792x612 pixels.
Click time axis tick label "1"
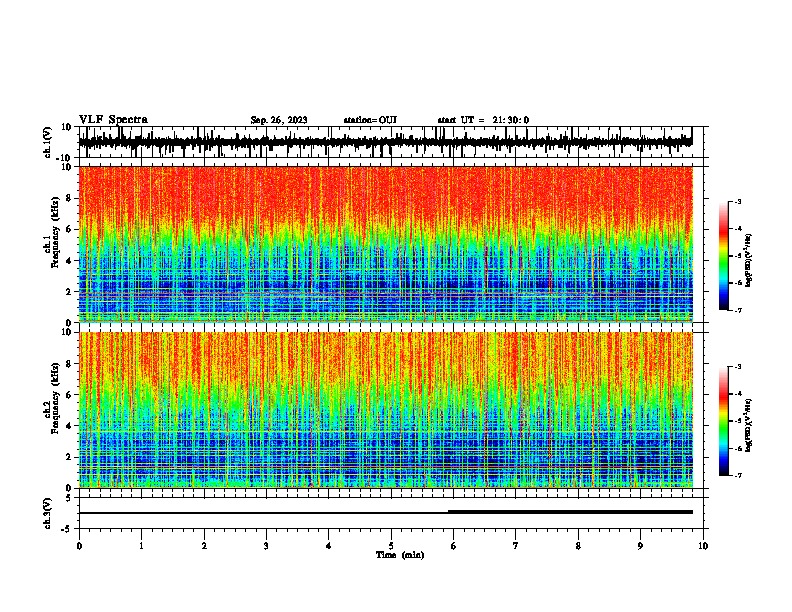[141, 545]
